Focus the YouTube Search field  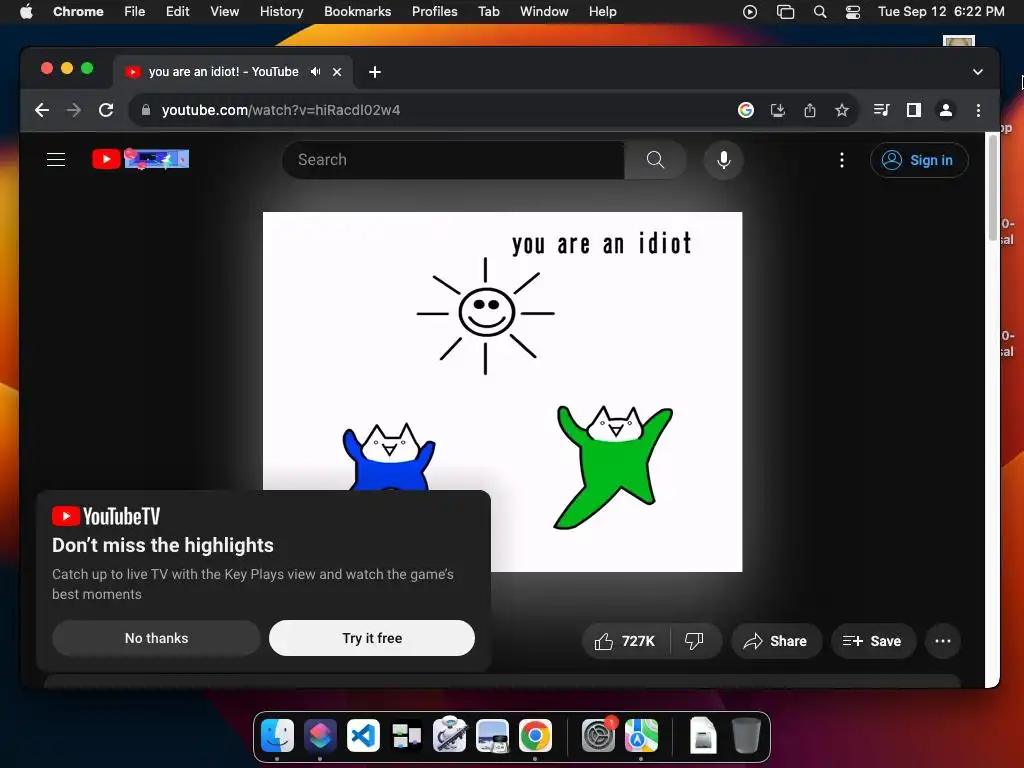coord(453,159)
